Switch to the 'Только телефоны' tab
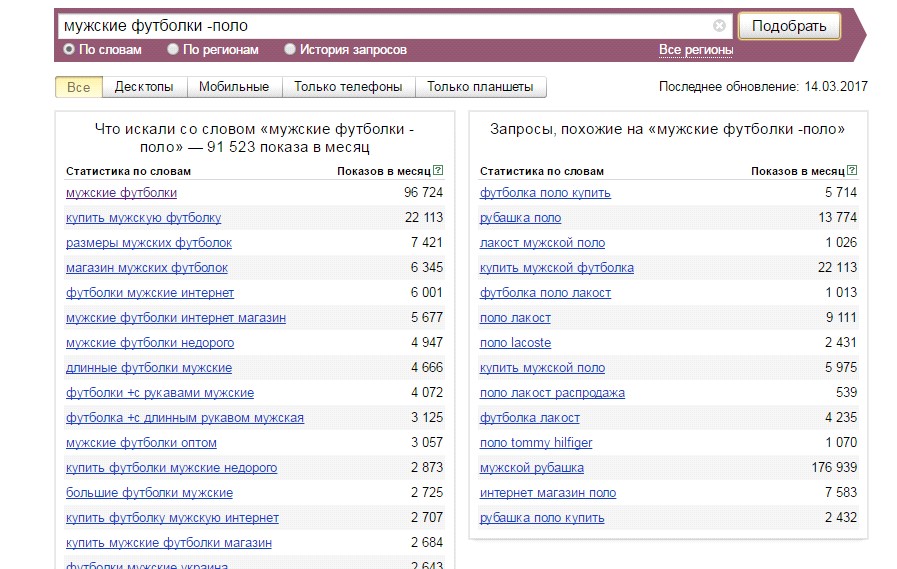 click(348, 87)
